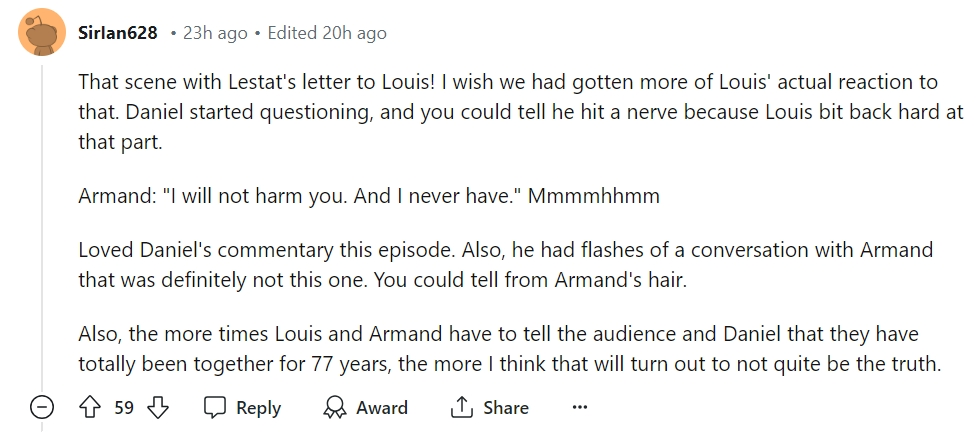Click the Share text label
Viewport: 976px width, 432px height.
pyautogui.click(x=505, y=408)
